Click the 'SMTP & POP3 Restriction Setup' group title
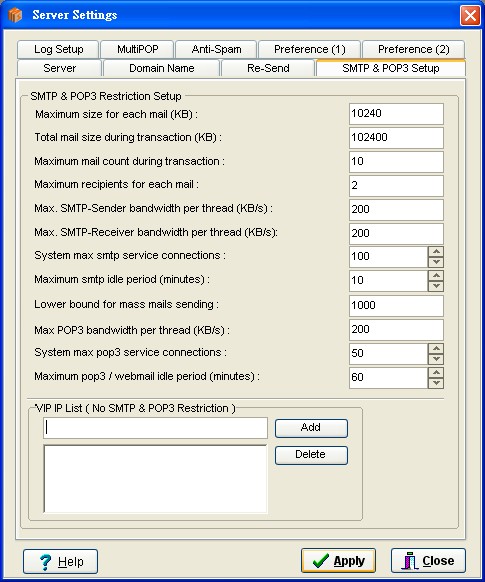485x582 pixels. pos(106,97)
